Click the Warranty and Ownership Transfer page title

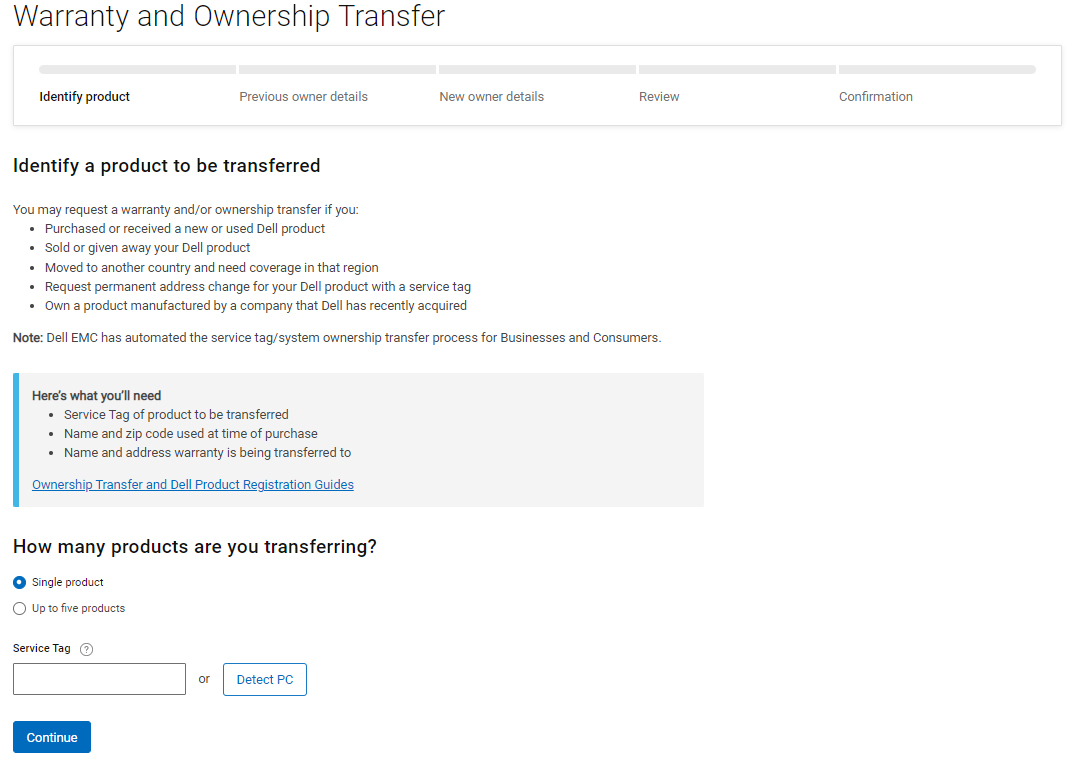pyautogui.click(x=229, y=16)
